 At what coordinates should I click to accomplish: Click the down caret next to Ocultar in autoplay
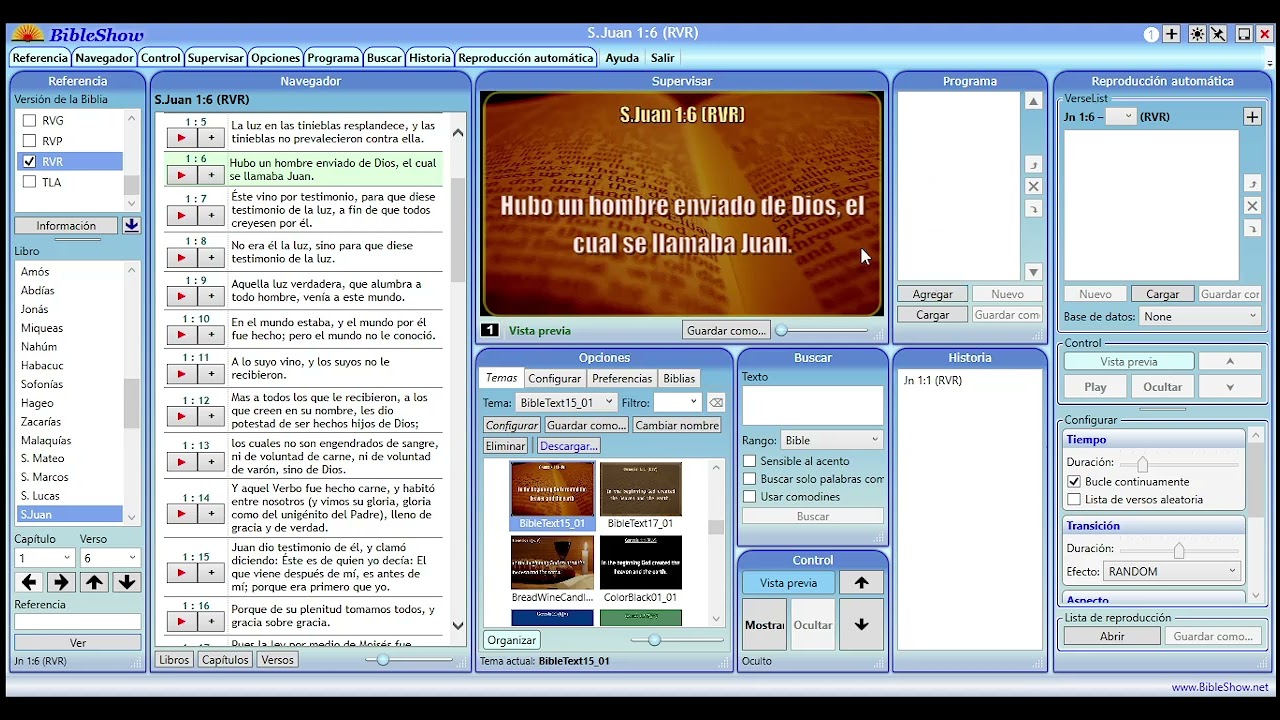coord(1230,387)
